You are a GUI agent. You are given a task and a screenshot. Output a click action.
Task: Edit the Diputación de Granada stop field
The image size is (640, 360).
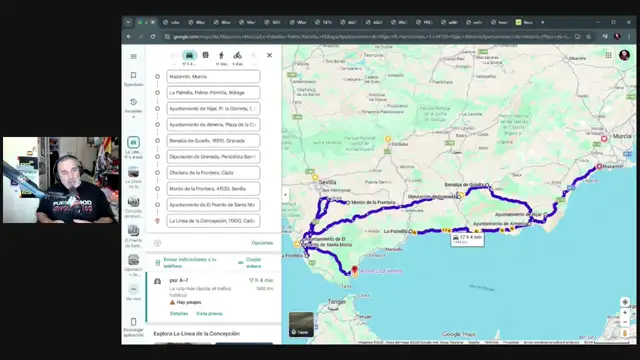point(213,157)
